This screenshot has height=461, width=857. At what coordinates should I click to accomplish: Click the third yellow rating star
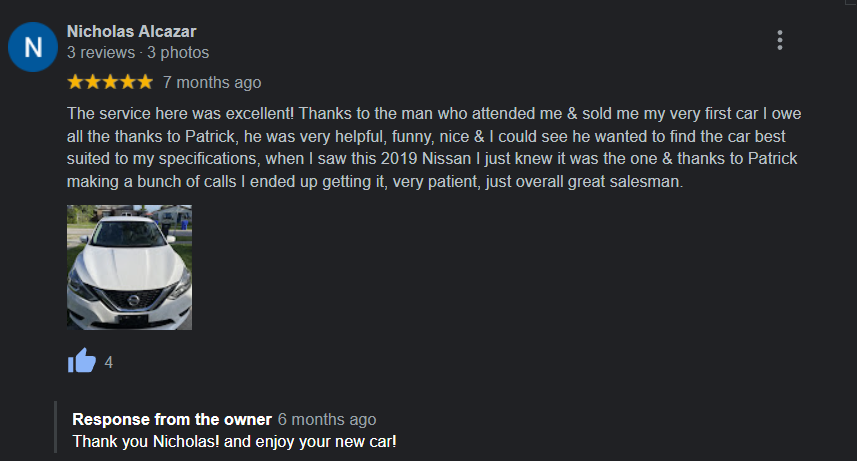[x=110, y=81]
